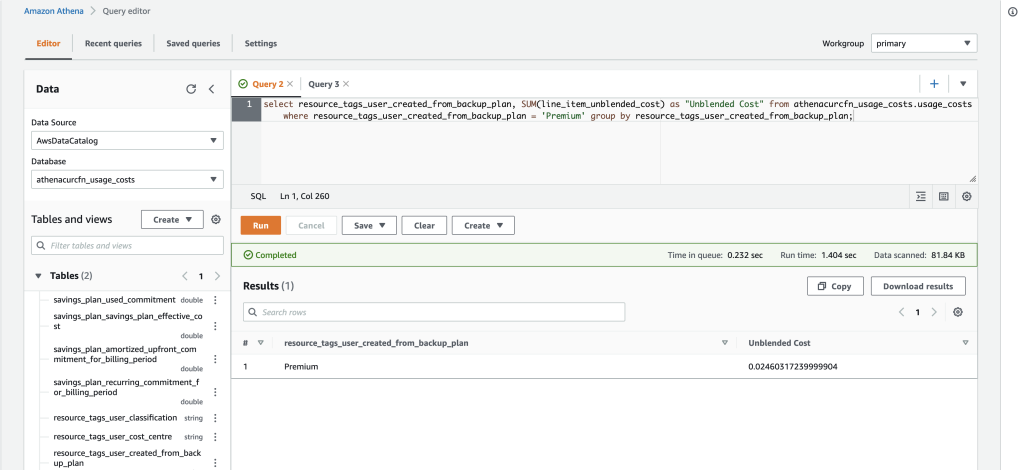This screenshot has height=470, width=1024.
Task: Open the Tables and views Create dropdown
Action: pos(172,220)
